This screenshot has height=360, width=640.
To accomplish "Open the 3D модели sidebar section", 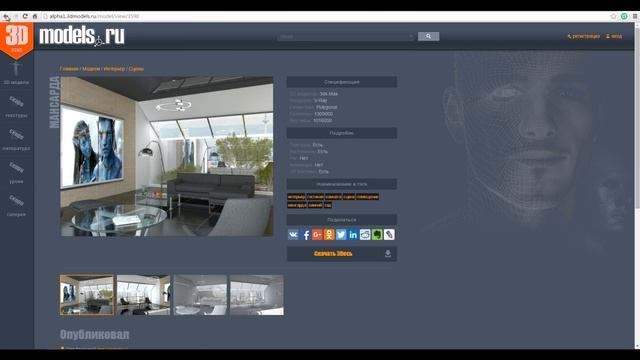I will 16,73.
